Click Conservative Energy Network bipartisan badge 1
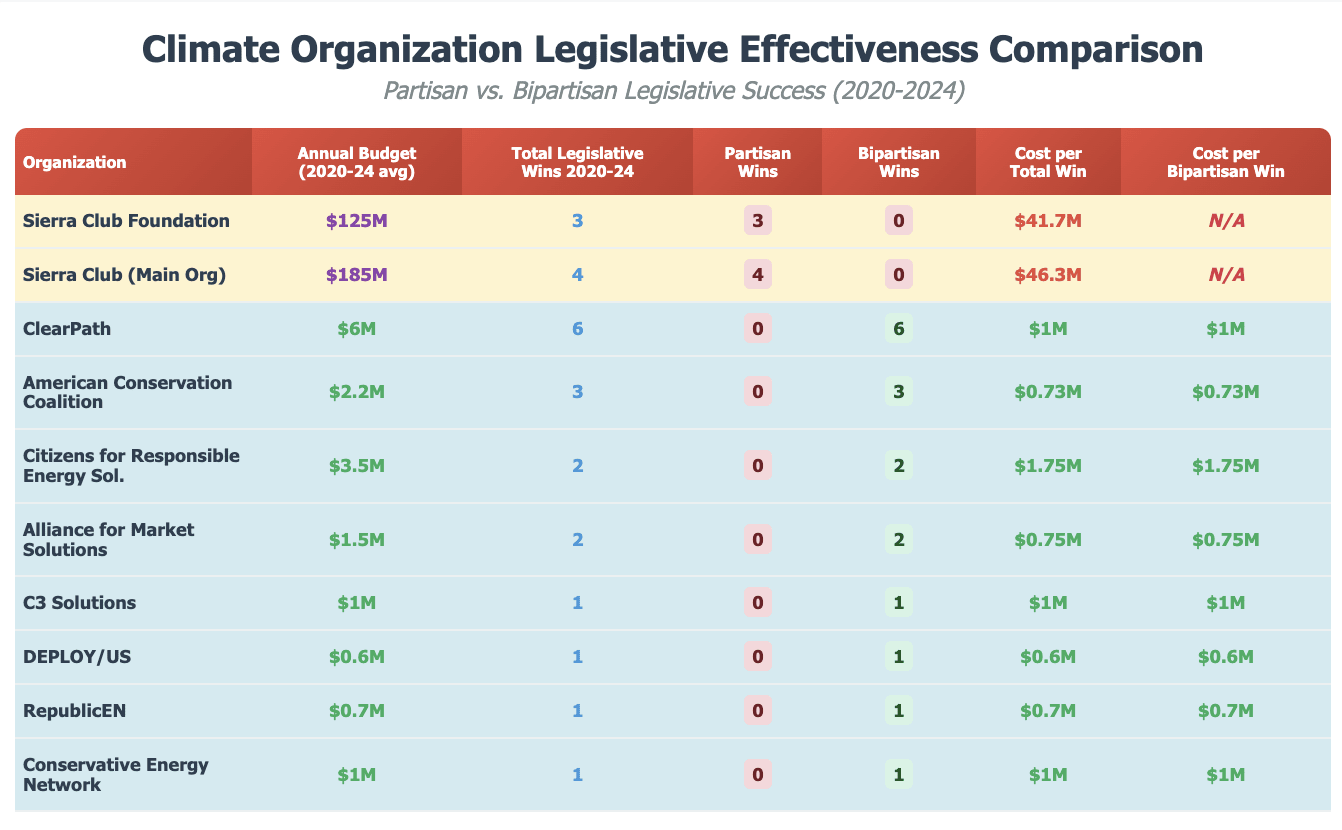Screen dimensions: 1342x830 click(899, 774)
